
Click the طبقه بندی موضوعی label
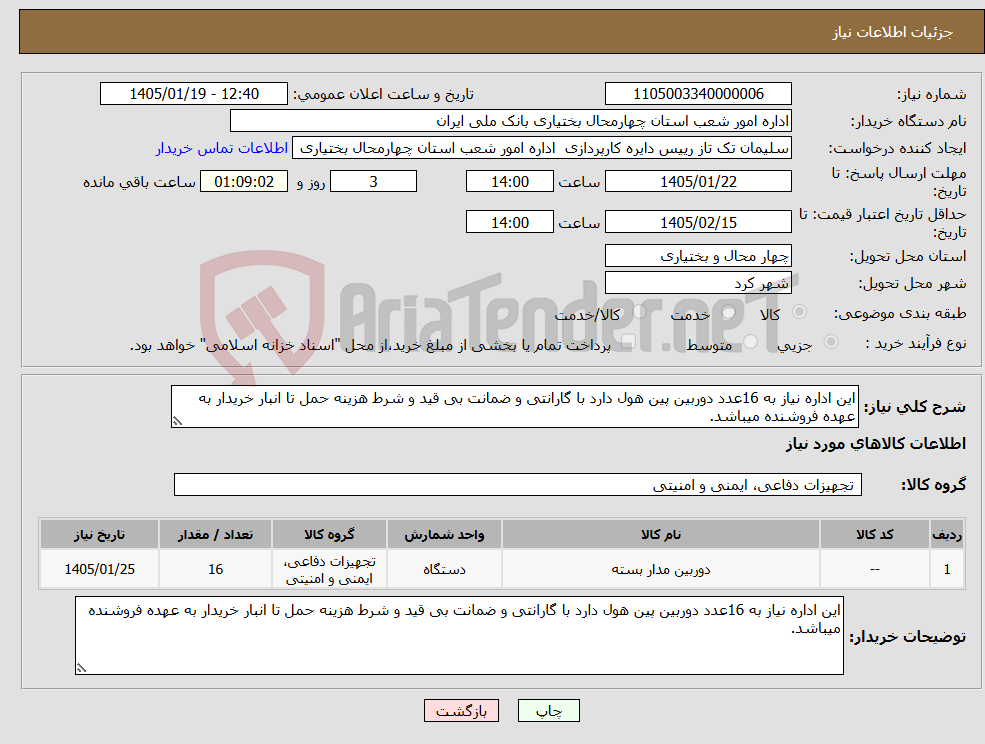click(900, 313)
